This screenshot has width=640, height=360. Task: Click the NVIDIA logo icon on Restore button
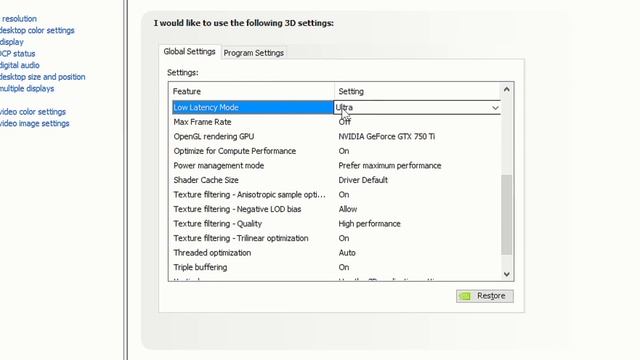(465, 296)
